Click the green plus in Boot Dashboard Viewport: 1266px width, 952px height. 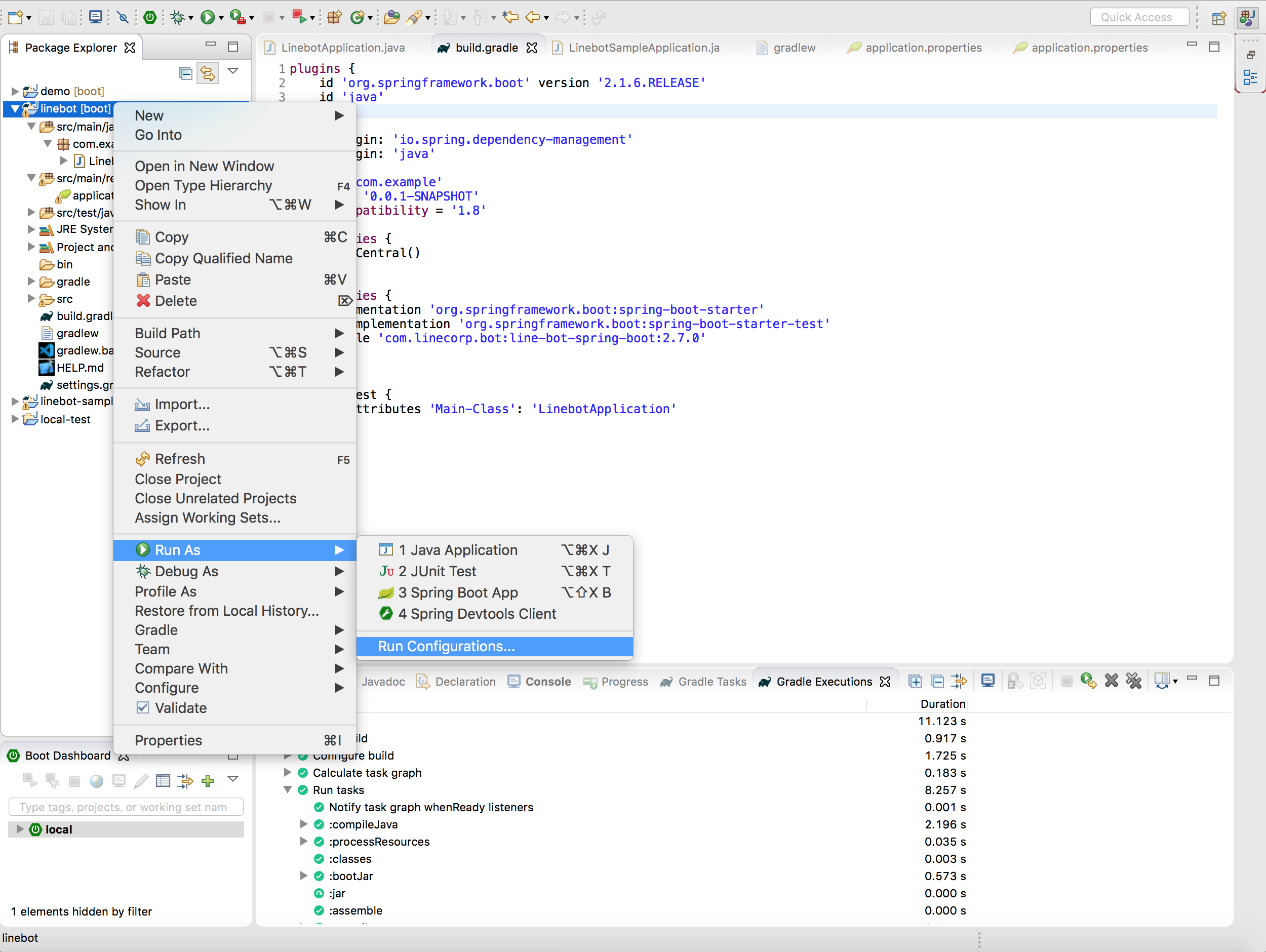pyautogui.click(x=208, y=781)
